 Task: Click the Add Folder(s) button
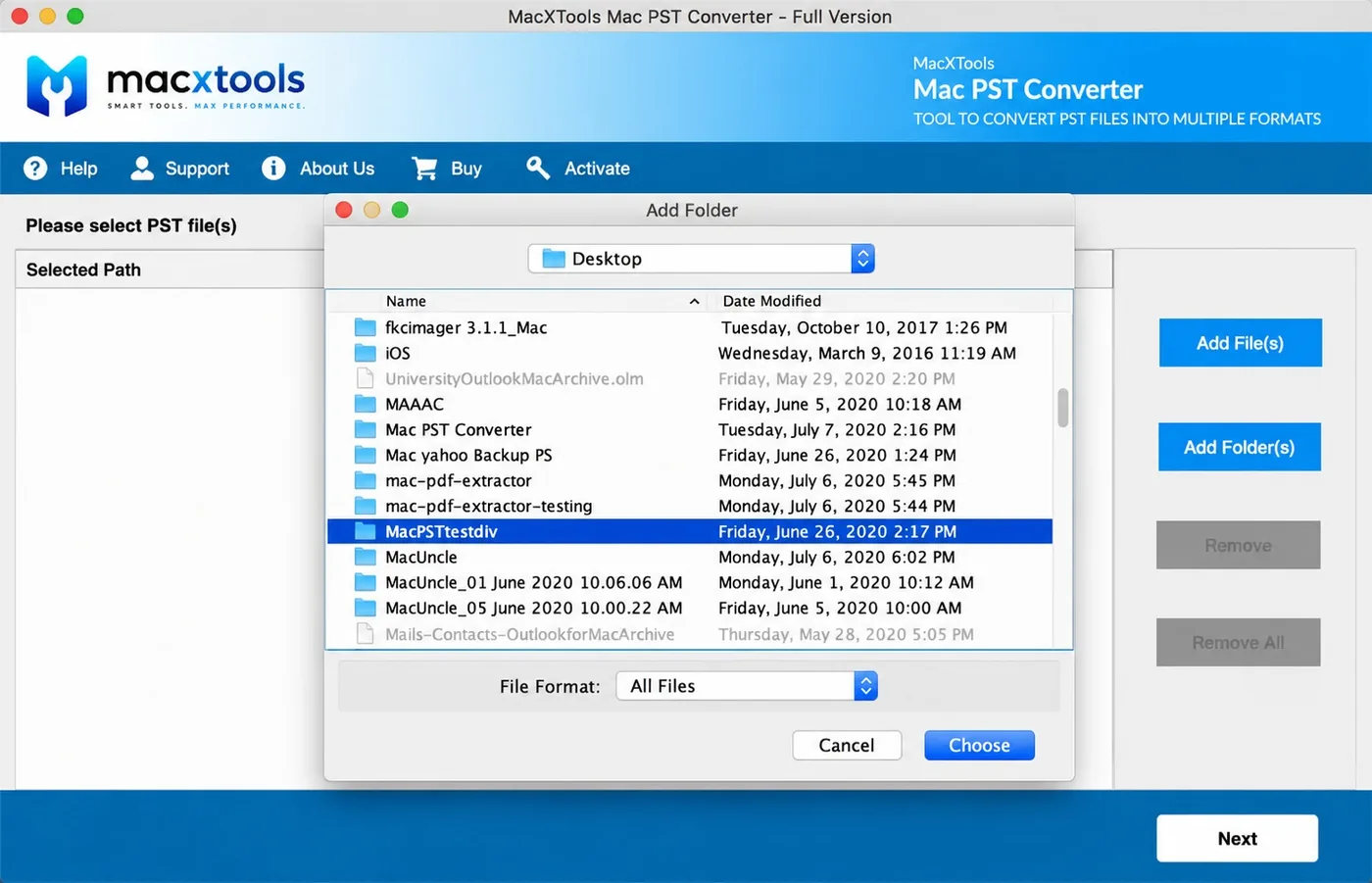click(1239, 447)
